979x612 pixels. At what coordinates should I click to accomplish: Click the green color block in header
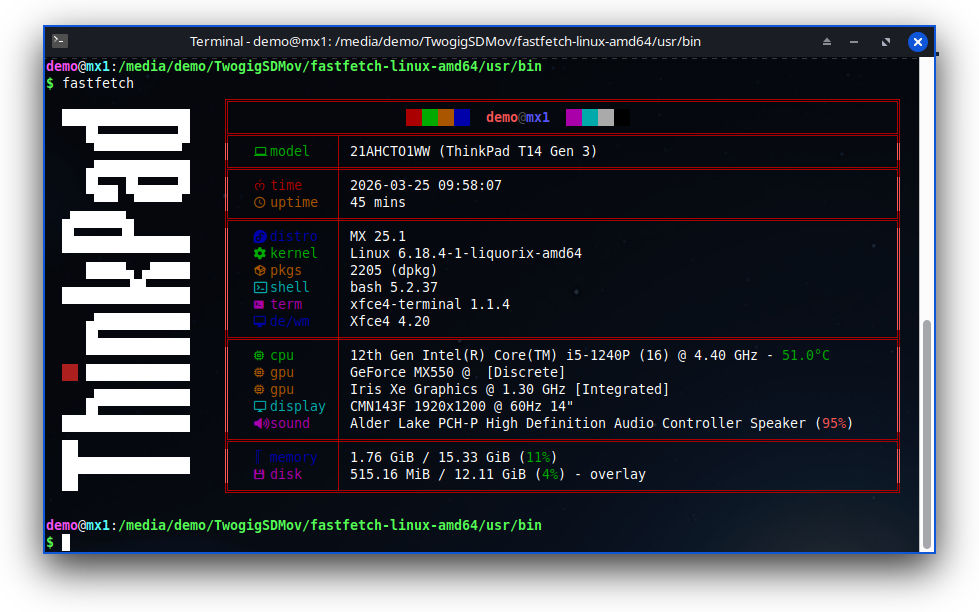coord(430,117)
